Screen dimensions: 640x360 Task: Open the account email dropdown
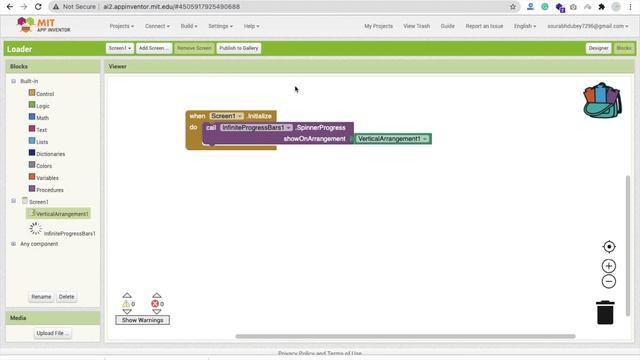point(588,26)
